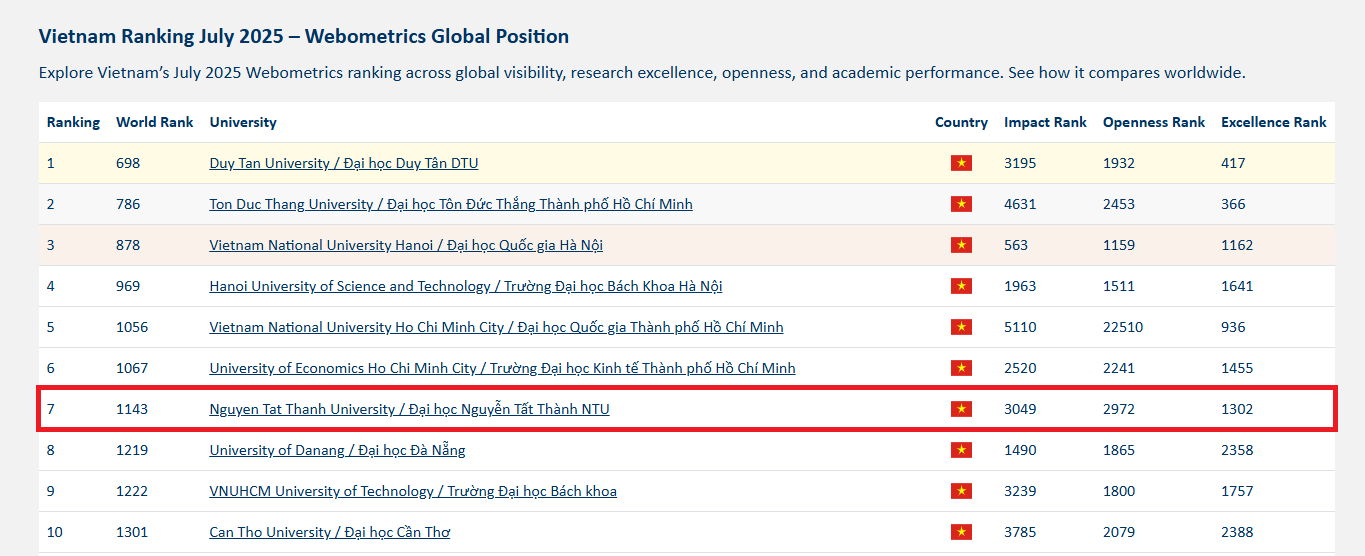This screenshot has width=1365, height=556.
Task: Click flag icon in Vietnam National University Hanoi row
Action: pyautogui.click(x=961, y=245)
